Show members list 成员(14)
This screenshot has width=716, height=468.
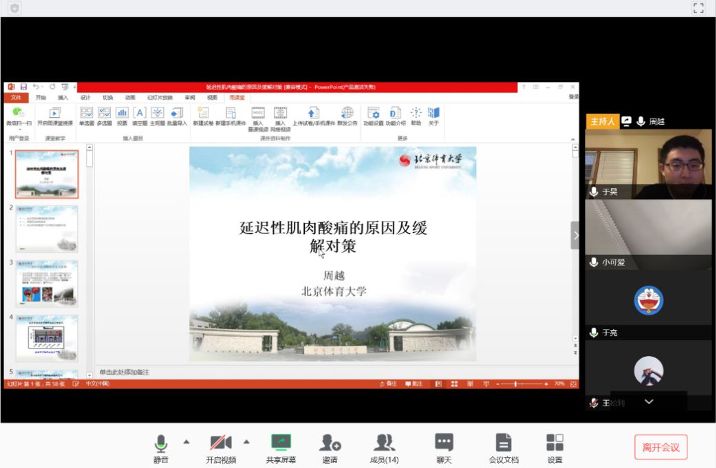pyautogui.click(x=384, y=447)
